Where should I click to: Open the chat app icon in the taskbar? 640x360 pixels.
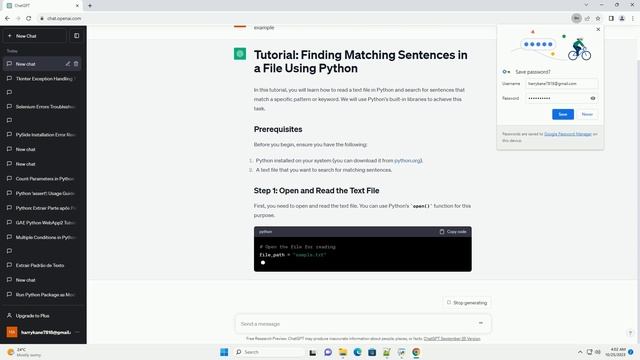click(x=328, y=352)
